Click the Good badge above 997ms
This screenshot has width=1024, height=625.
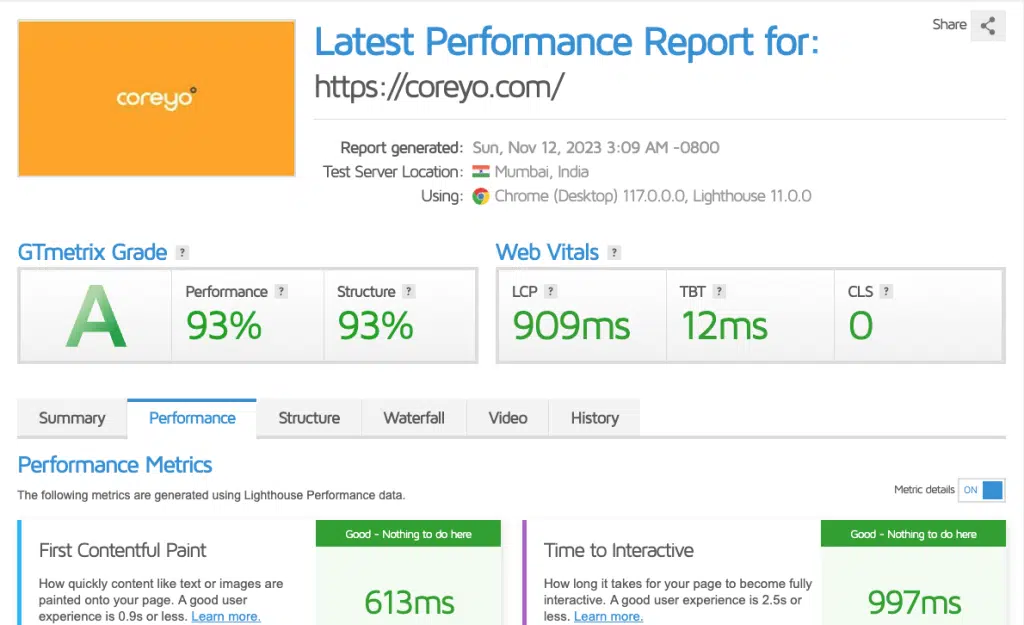pyautogui.click(x=913, y=534)
